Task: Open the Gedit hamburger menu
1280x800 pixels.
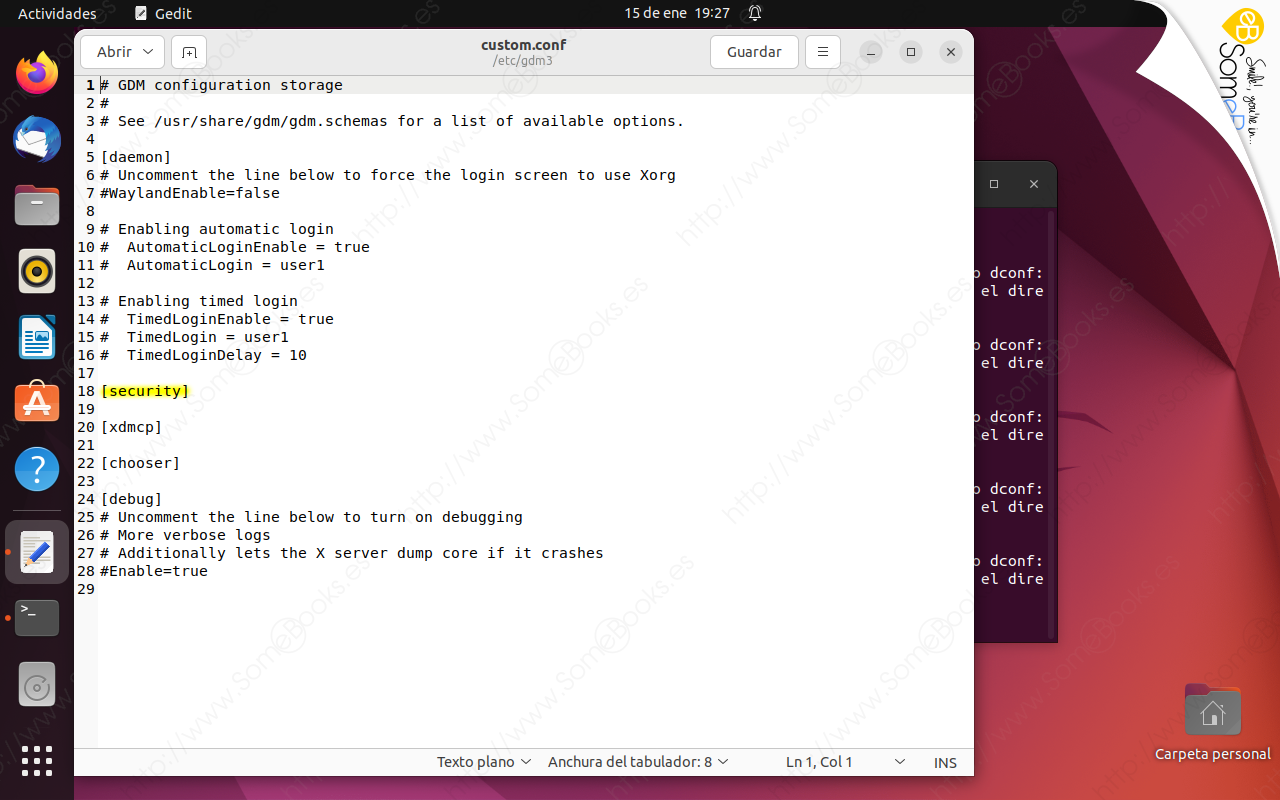Action: [x=822, y=51]
